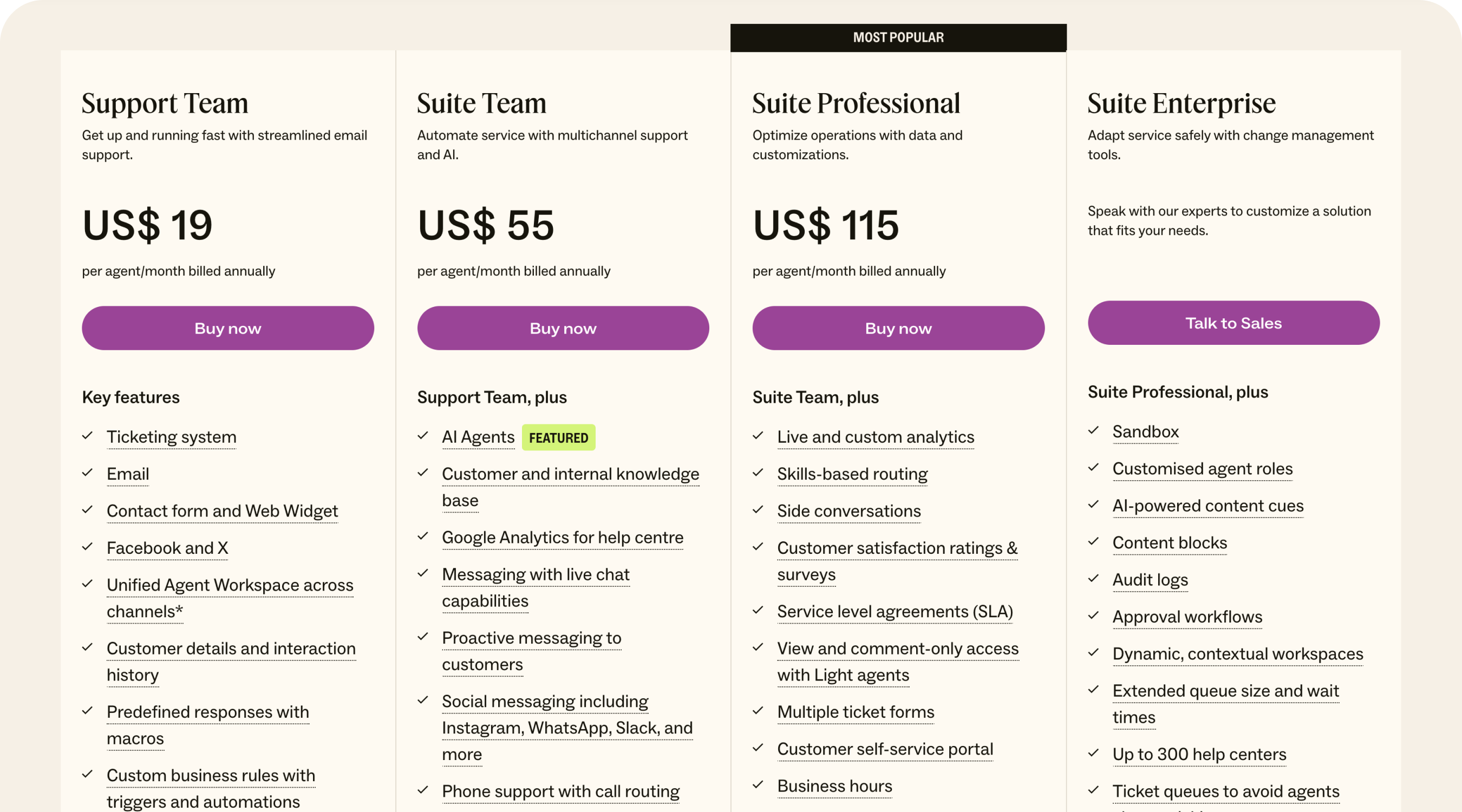Viewport: 1462px width, 812px height.
Task: Click the MOST POPULAR banner
Action: 898,37
